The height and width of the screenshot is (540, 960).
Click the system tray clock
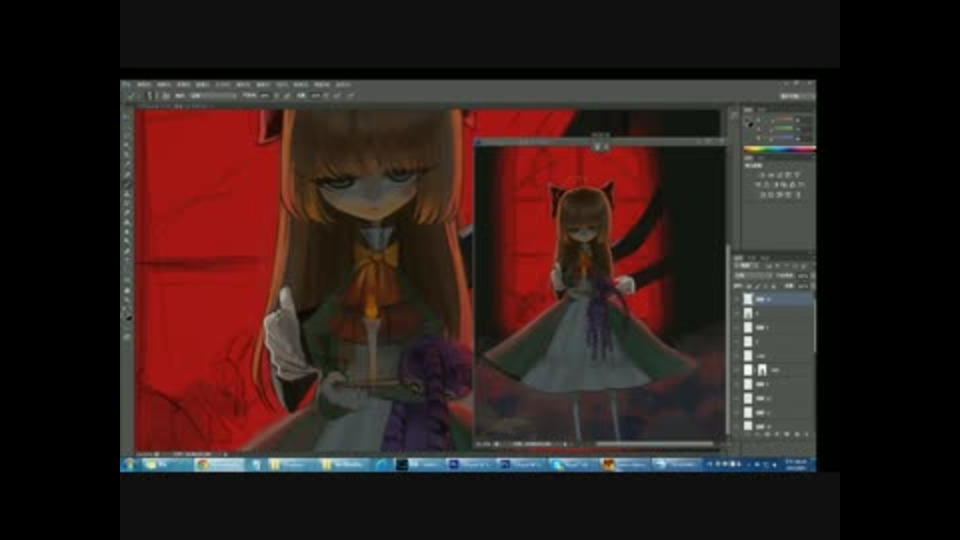(795, 465)
